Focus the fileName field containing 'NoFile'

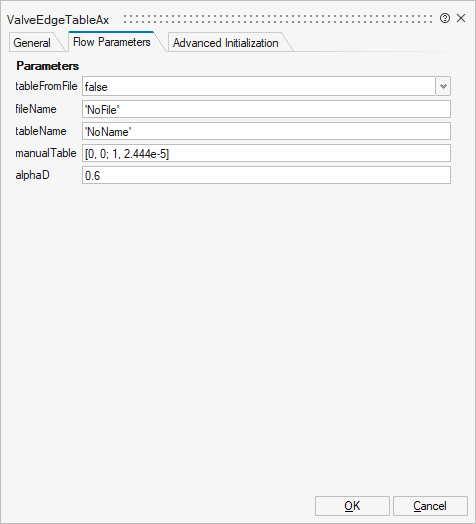[x=266, y=109]
